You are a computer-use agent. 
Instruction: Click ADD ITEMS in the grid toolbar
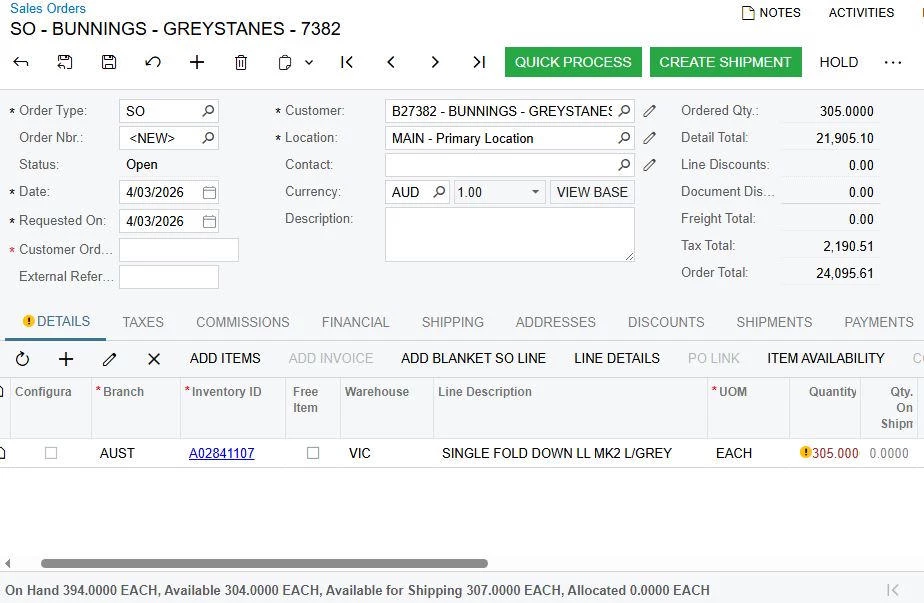pos(225,358)
